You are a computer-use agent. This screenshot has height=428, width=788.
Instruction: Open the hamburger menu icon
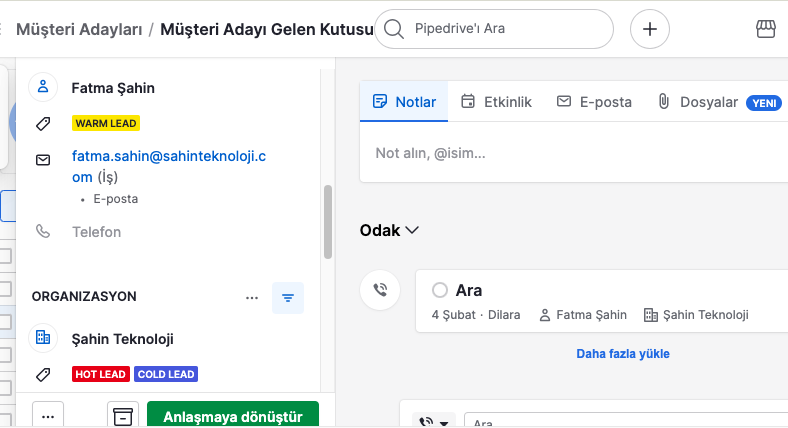pos(3,29)
